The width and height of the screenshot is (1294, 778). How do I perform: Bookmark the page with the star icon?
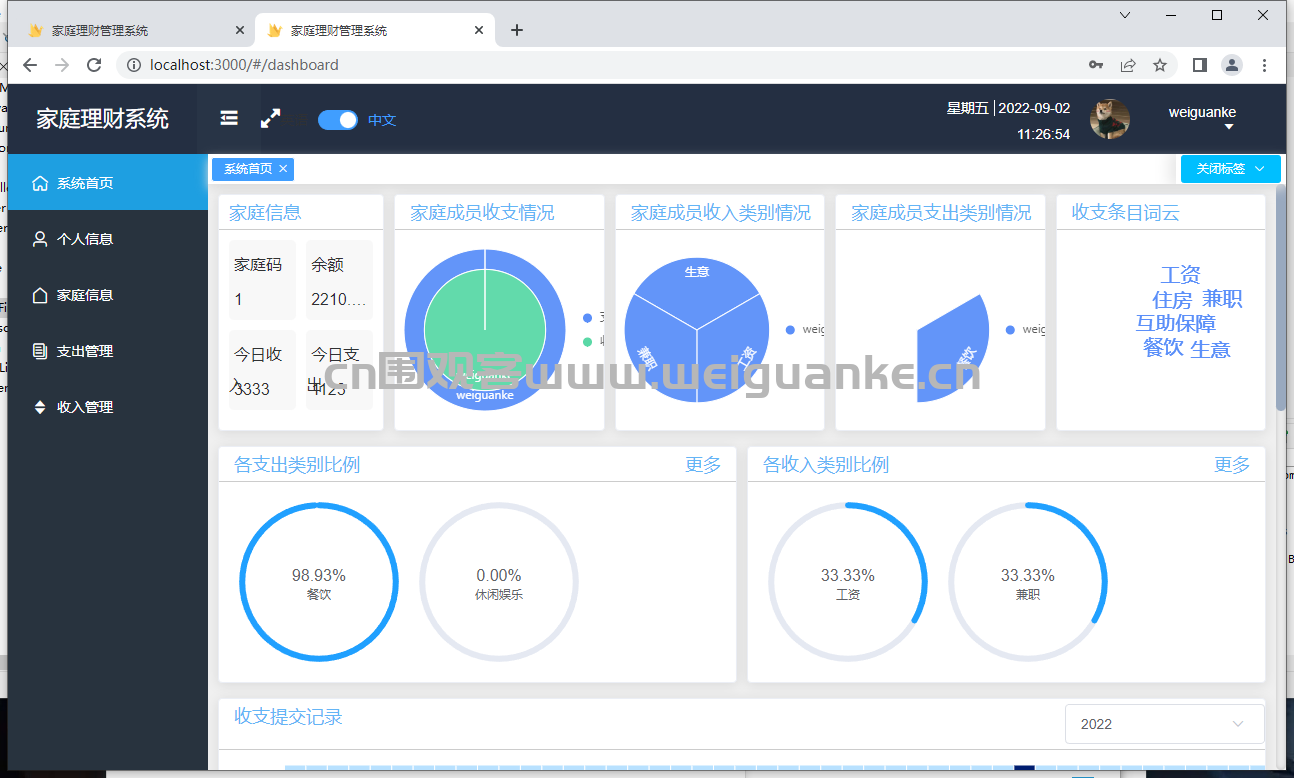point(1160,65)
